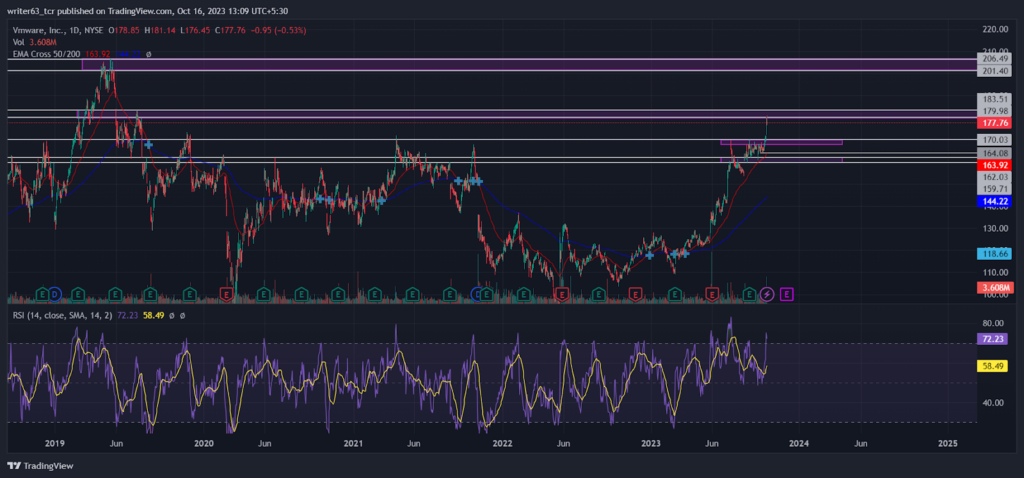Click the purple lightning event icon
The height and width of the screenshot is (478, 1024).
[767, 295]
